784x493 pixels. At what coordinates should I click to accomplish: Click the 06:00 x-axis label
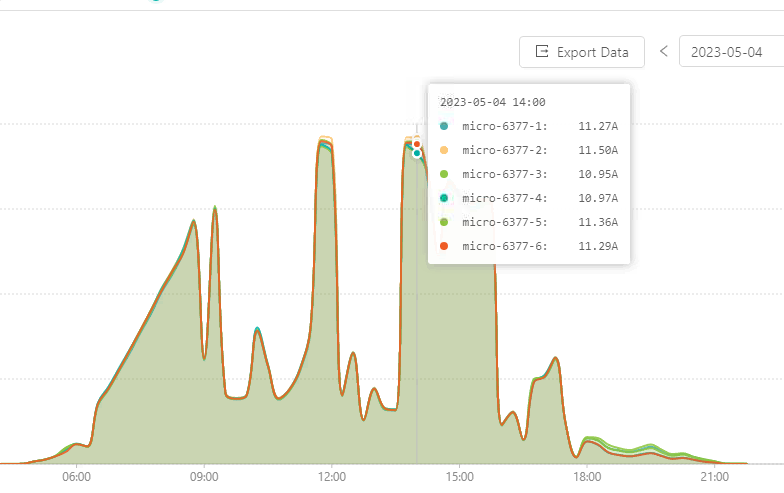point(77,478)
